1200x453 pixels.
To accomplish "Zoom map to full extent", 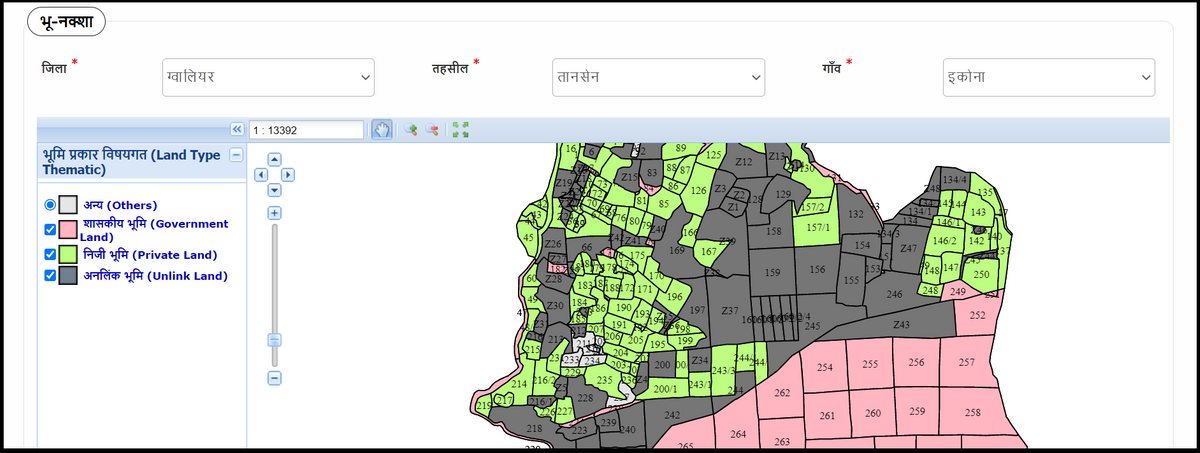I will point(461,130).
